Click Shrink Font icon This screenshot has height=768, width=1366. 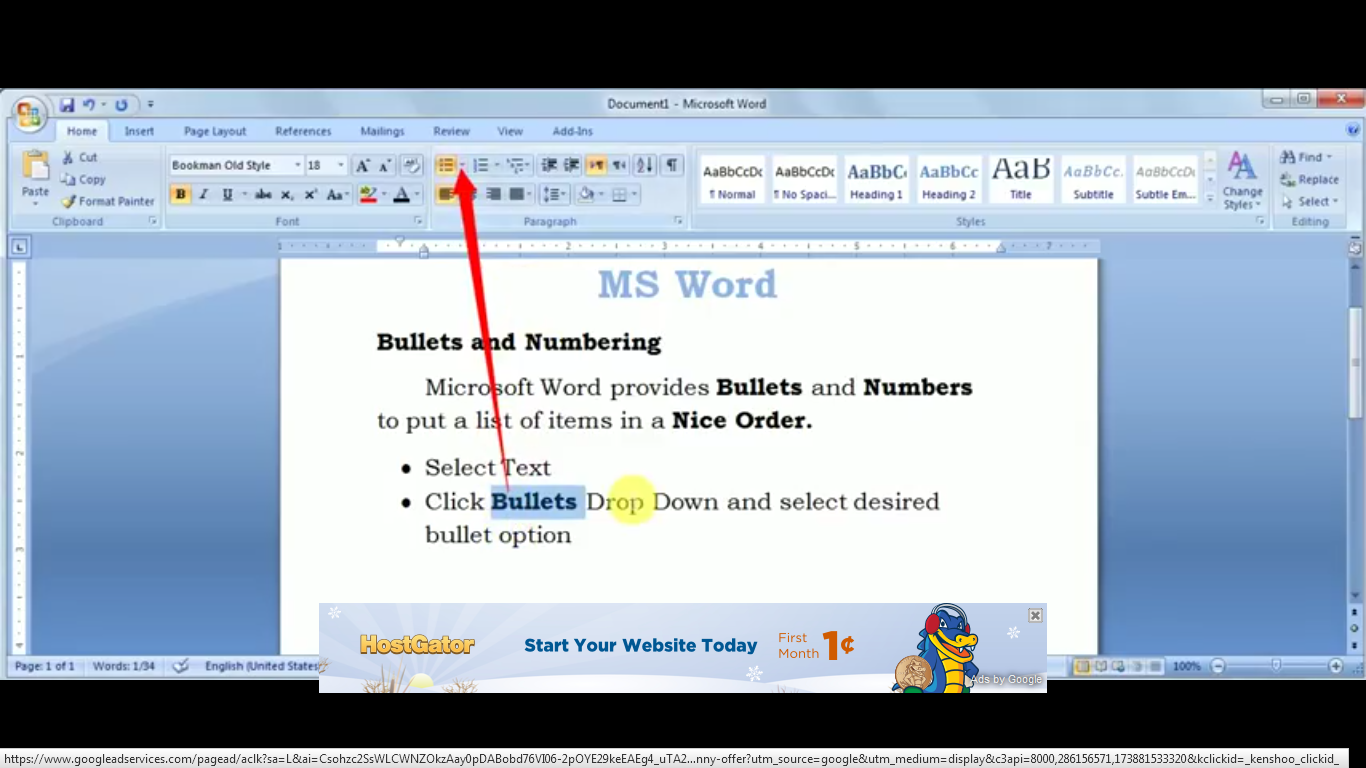(385, 165)
